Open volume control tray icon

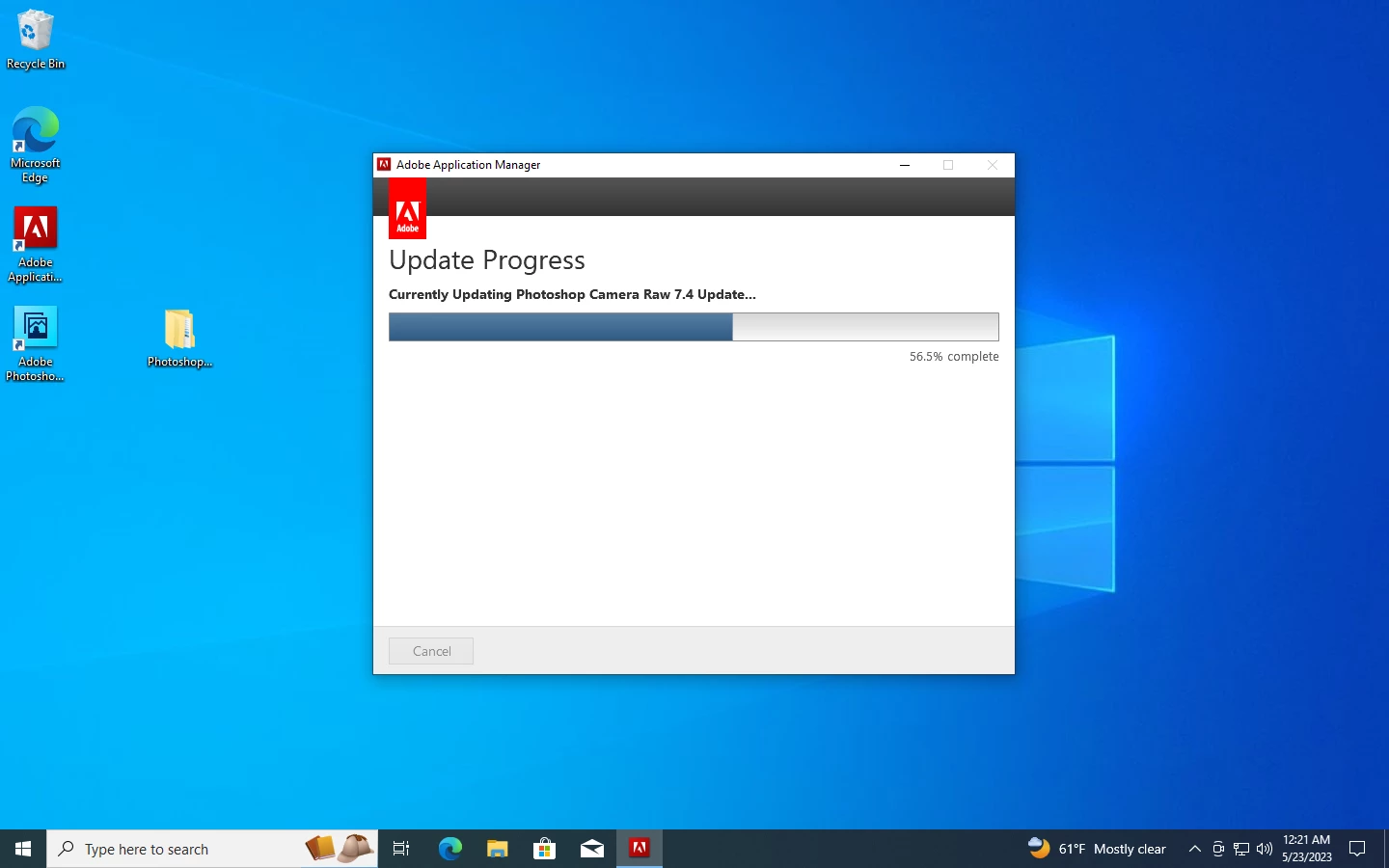pos(1265,849)
